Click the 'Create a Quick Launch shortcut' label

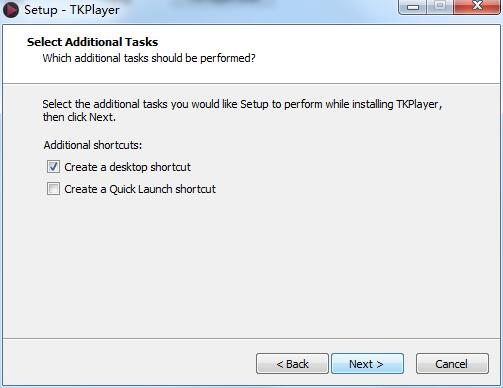(140, 189)
